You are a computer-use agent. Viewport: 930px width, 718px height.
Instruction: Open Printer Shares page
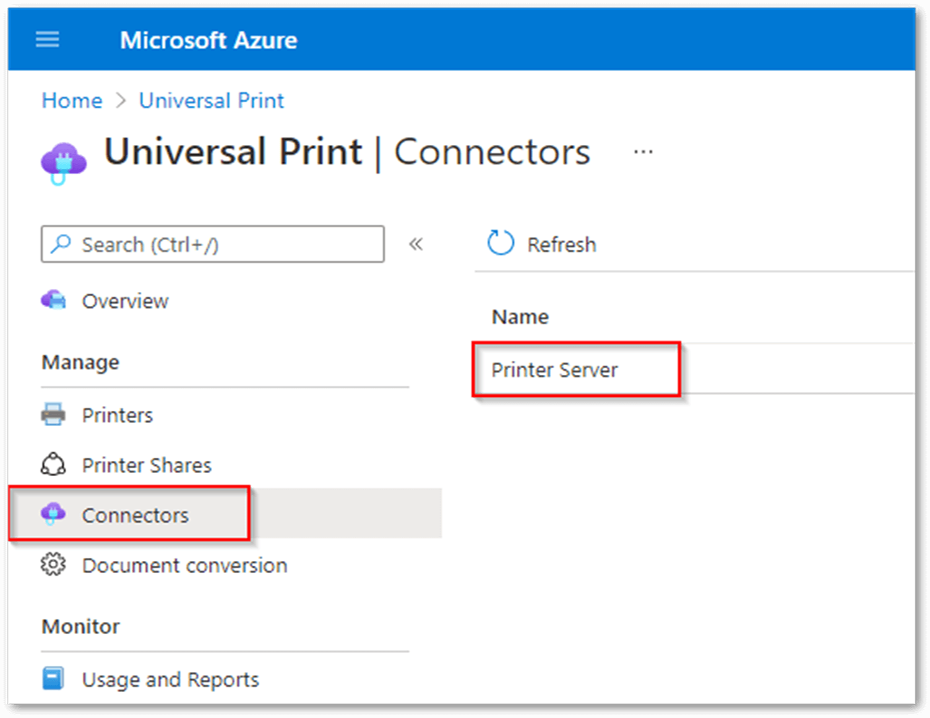pos(146,465)
